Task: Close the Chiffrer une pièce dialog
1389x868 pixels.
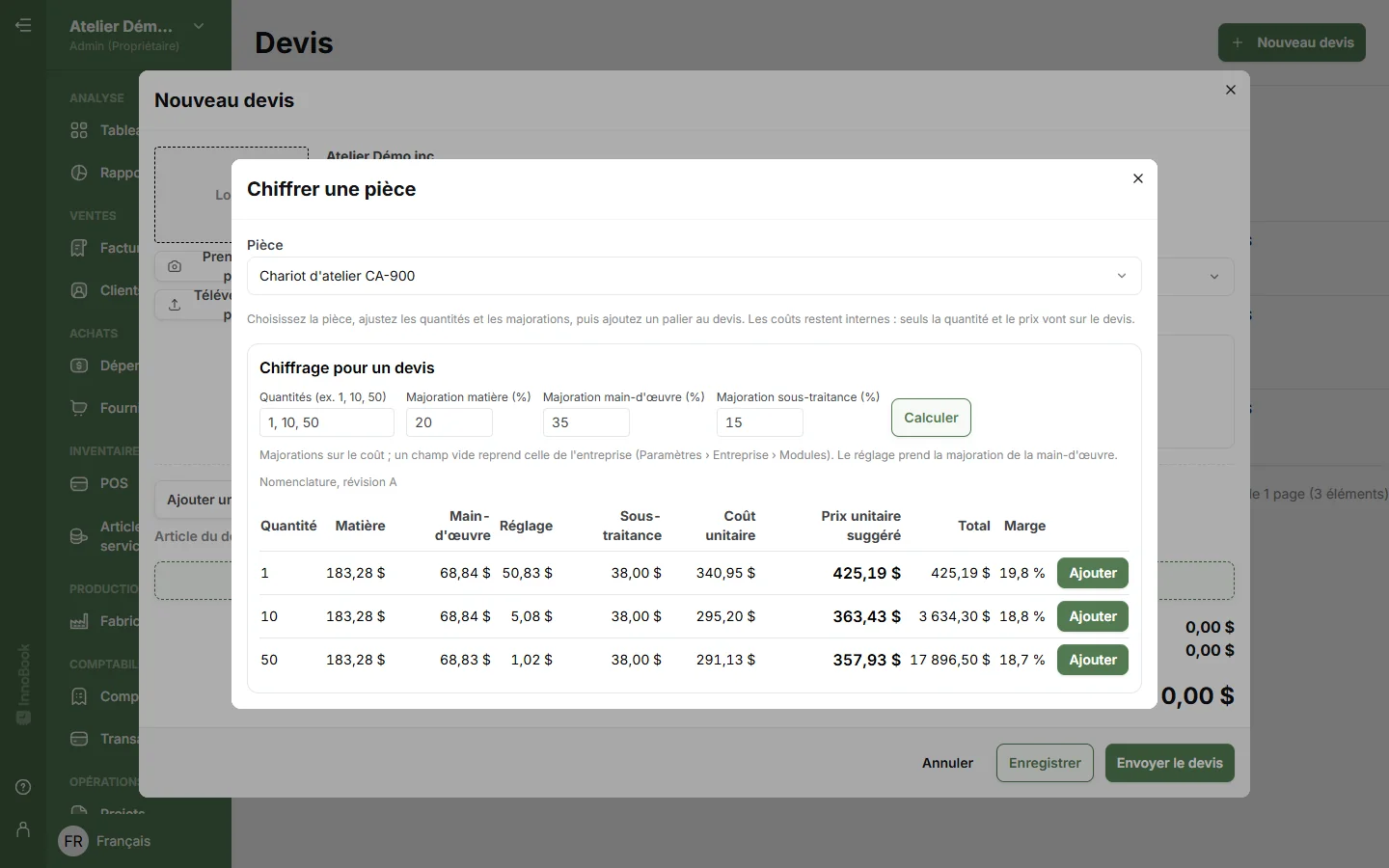Action: 1138,178
